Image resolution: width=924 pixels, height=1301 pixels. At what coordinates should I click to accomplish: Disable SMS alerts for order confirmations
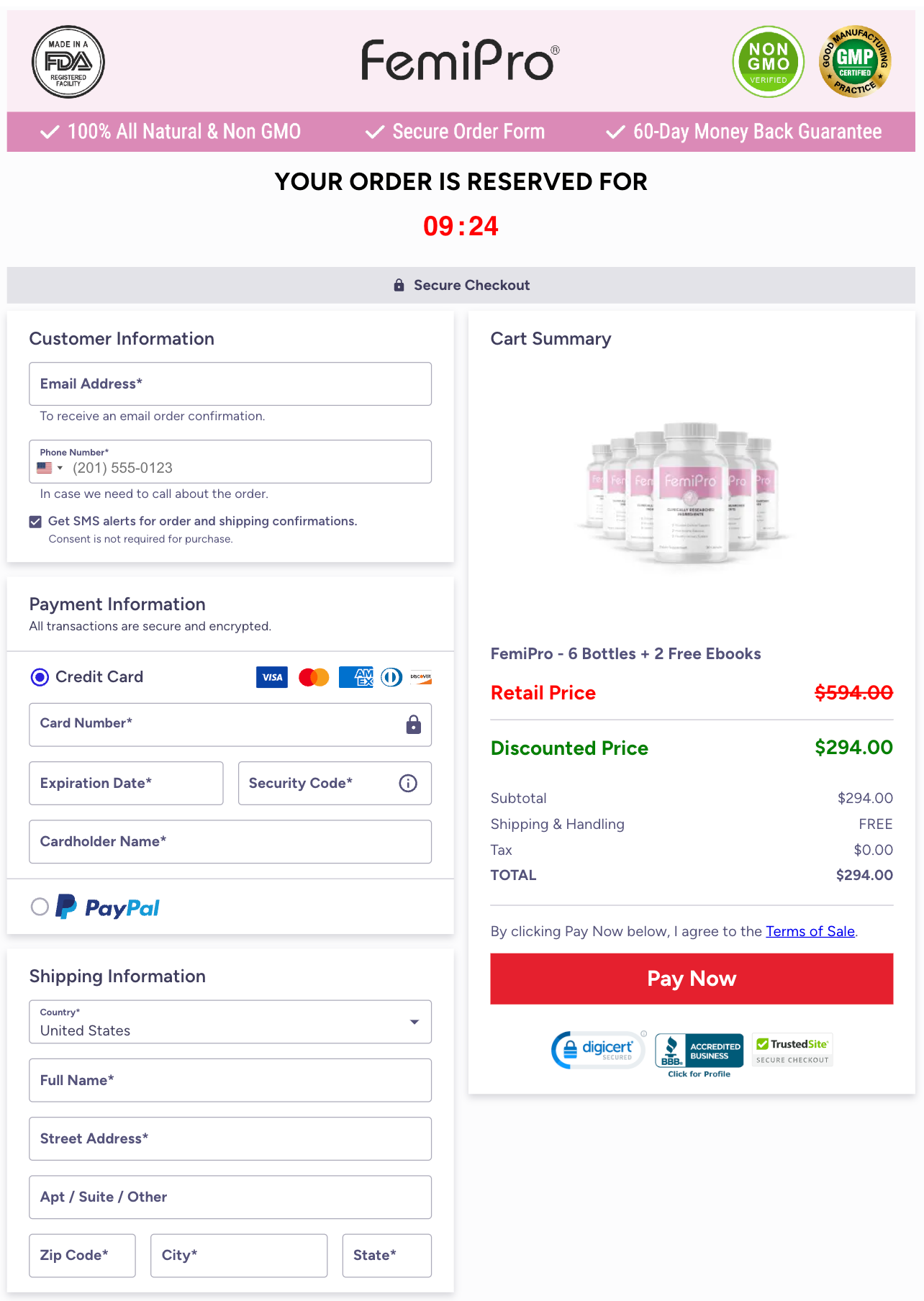pos(35,521)
